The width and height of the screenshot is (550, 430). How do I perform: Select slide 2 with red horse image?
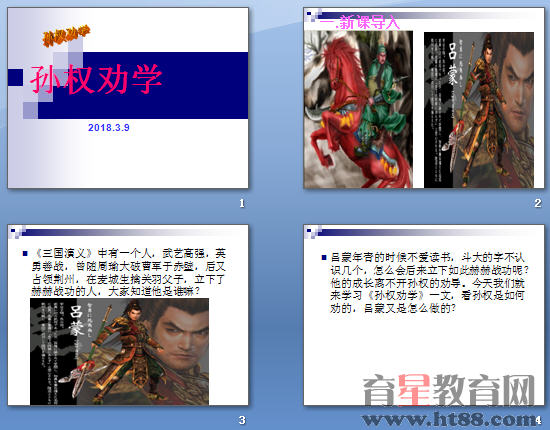pos(424,98)
